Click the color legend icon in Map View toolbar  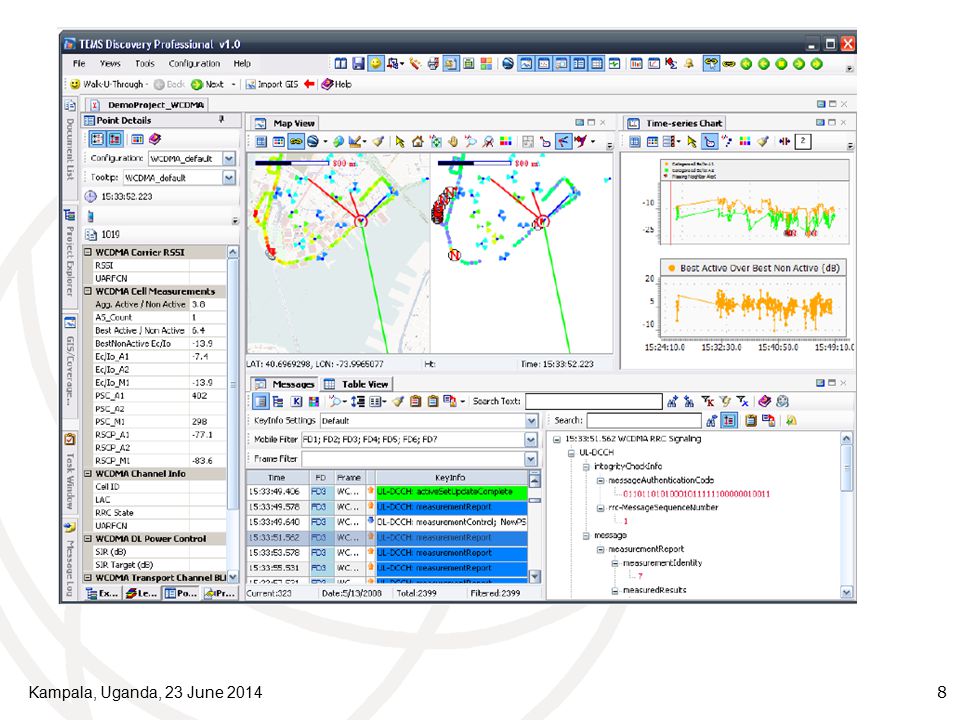pos(506,142)
